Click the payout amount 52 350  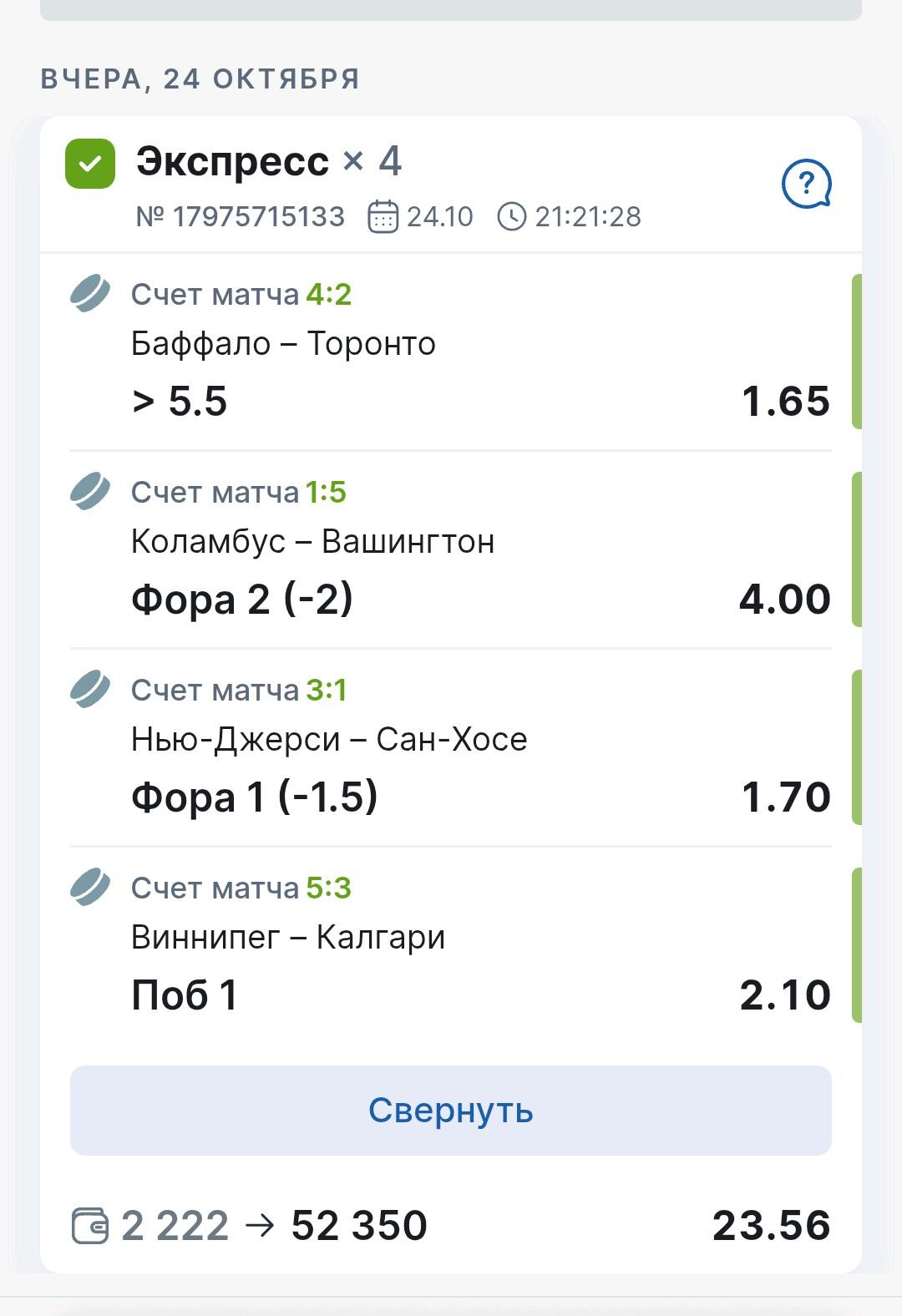tap(359, 1226)
